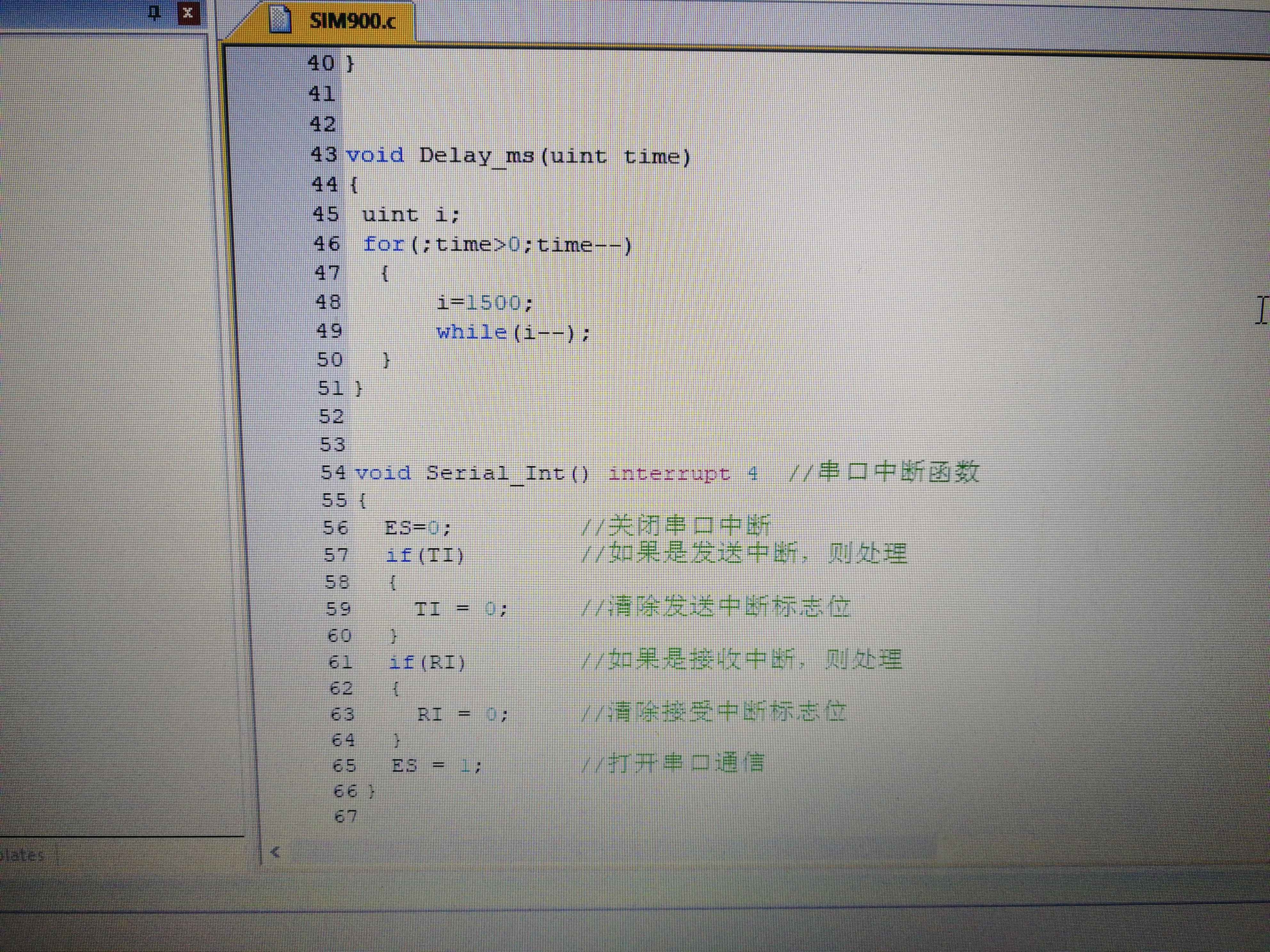Screen dimensions: 1270x952
Task: Click the comment '//清除接受中断标志位'
Action: tap(714, 712)
